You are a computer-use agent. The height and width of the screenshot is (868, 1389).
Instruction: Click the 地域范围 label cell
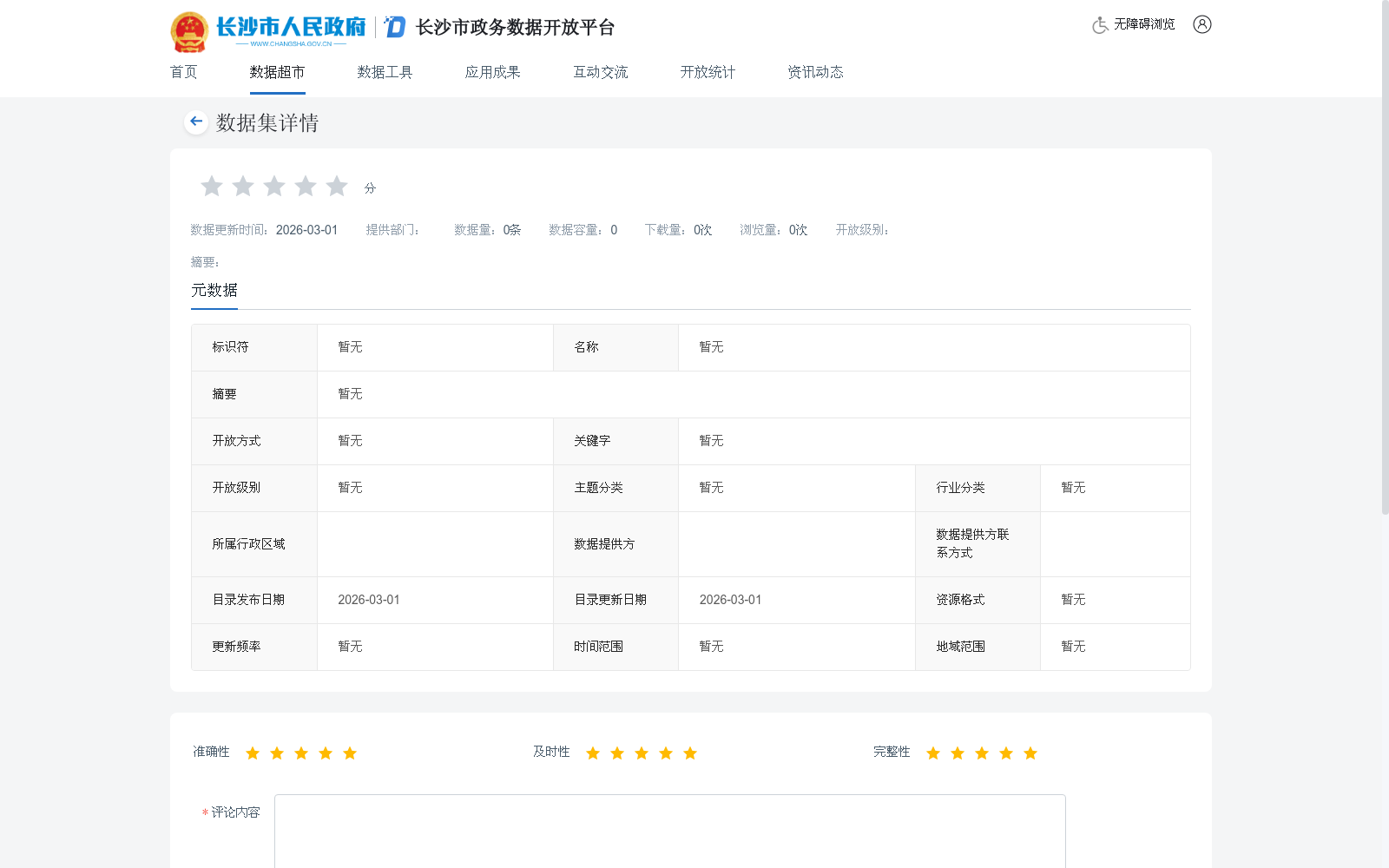[x=978, y=647]
